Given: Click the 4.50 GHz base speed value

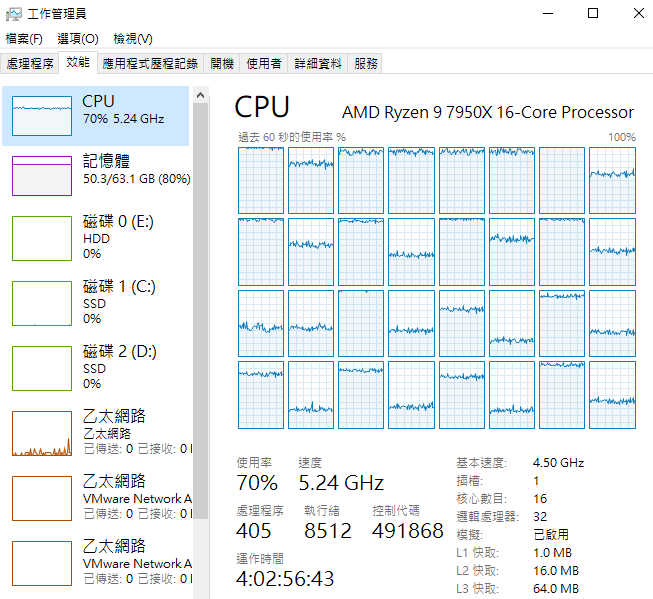Looking at the screenshot, I should (x=558, y=463).
